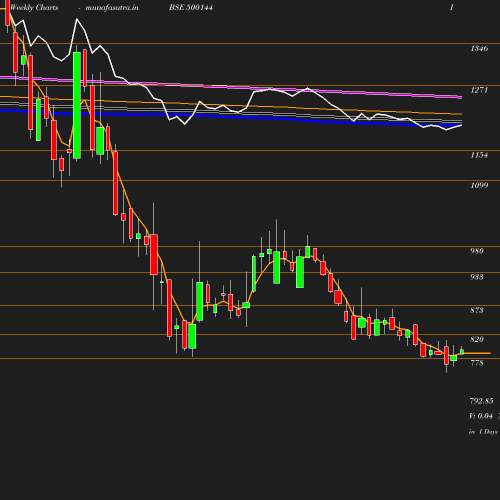The width and height of the screenshot is (500, 500).
Task: Click the 820 price level label
Action: pos(477,339)
